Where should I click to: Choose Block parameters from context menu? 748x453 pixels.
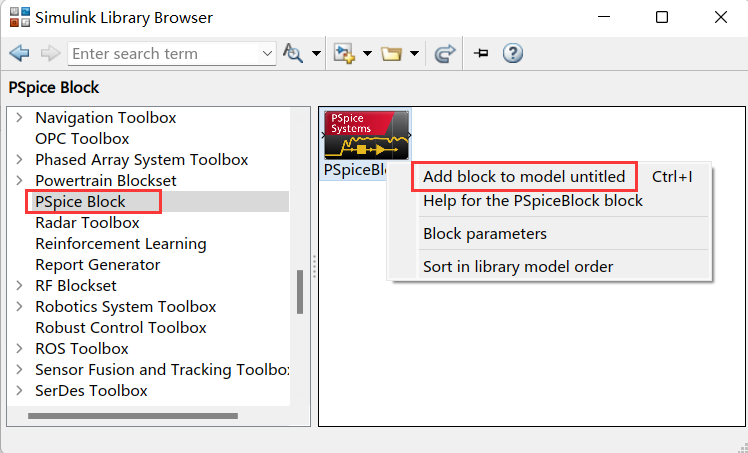point(485,233)
